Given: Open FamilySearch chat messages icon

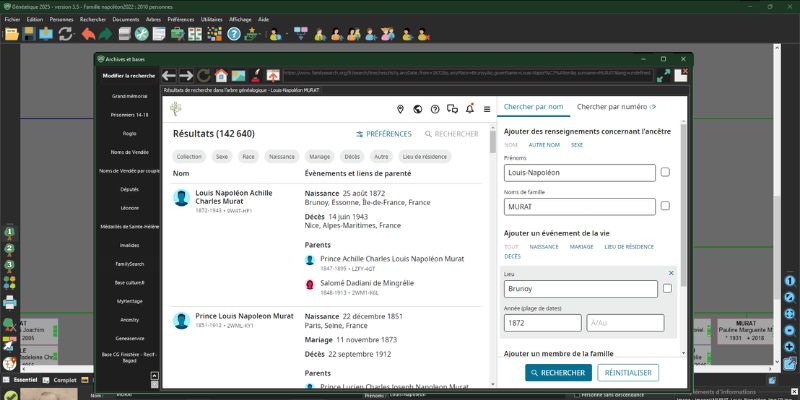Looking at the screenshot, I should tap(453, 109).
